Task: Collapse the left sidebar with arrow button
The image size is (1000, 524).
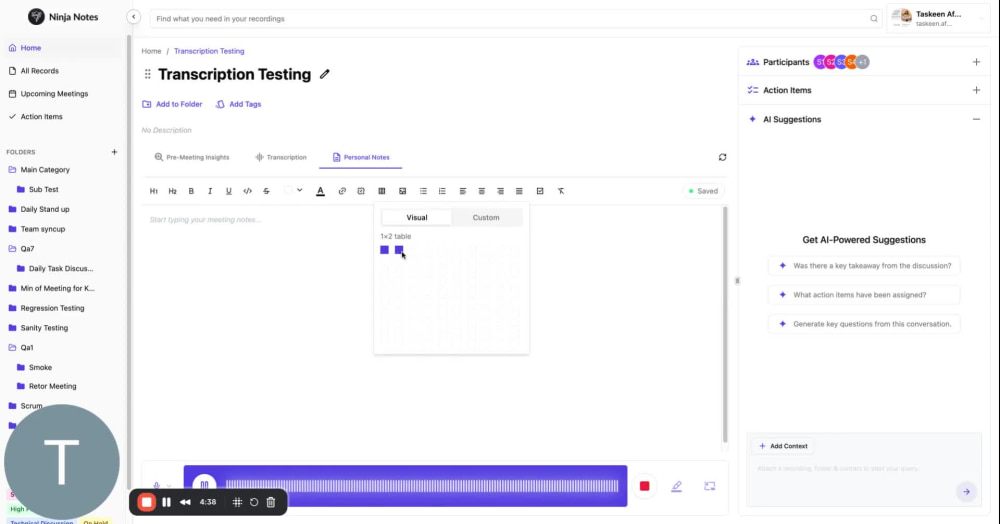Action: pyautogui.click(x=133, y=17)
